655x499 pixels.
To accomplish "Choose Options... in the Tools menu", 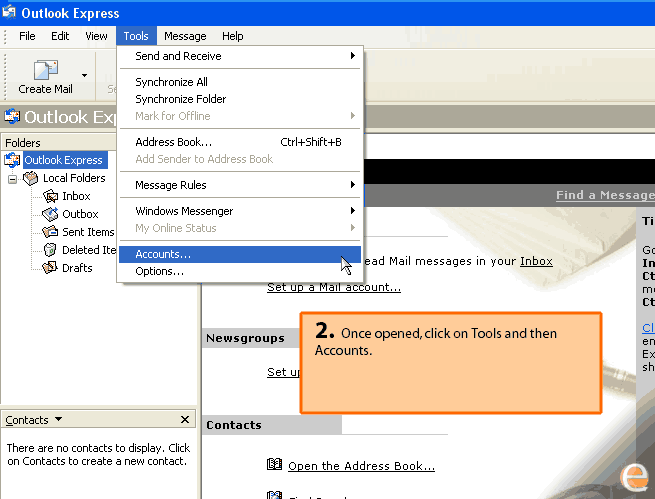I will (x=160, y=271).
